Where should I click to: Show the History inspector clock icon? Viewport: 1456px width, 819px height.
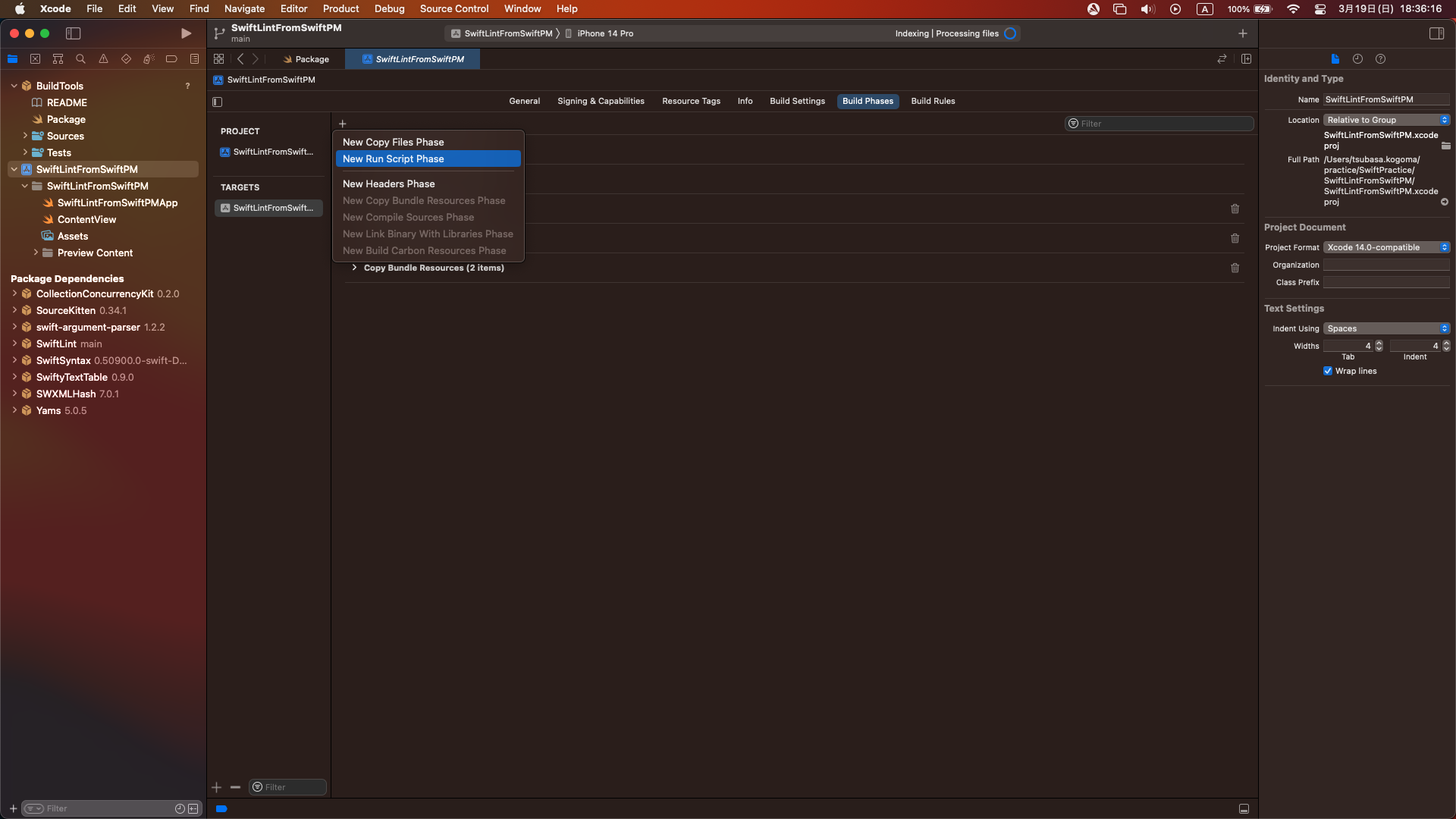[x=1357, y=59]
